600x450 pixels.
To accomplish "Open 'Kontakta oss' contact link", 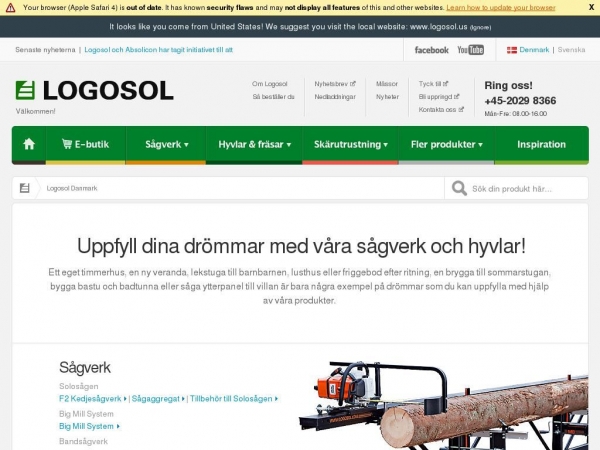I will tap(441, 109).
